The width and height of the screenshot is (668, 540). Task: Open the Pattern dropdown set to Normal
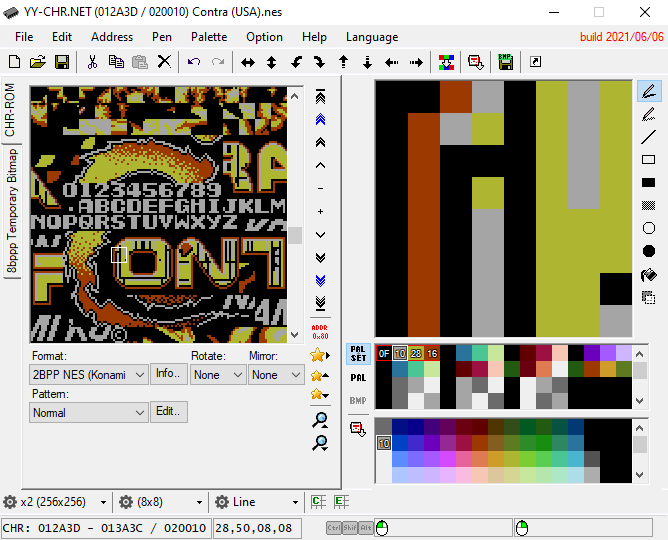coord(89,413)
